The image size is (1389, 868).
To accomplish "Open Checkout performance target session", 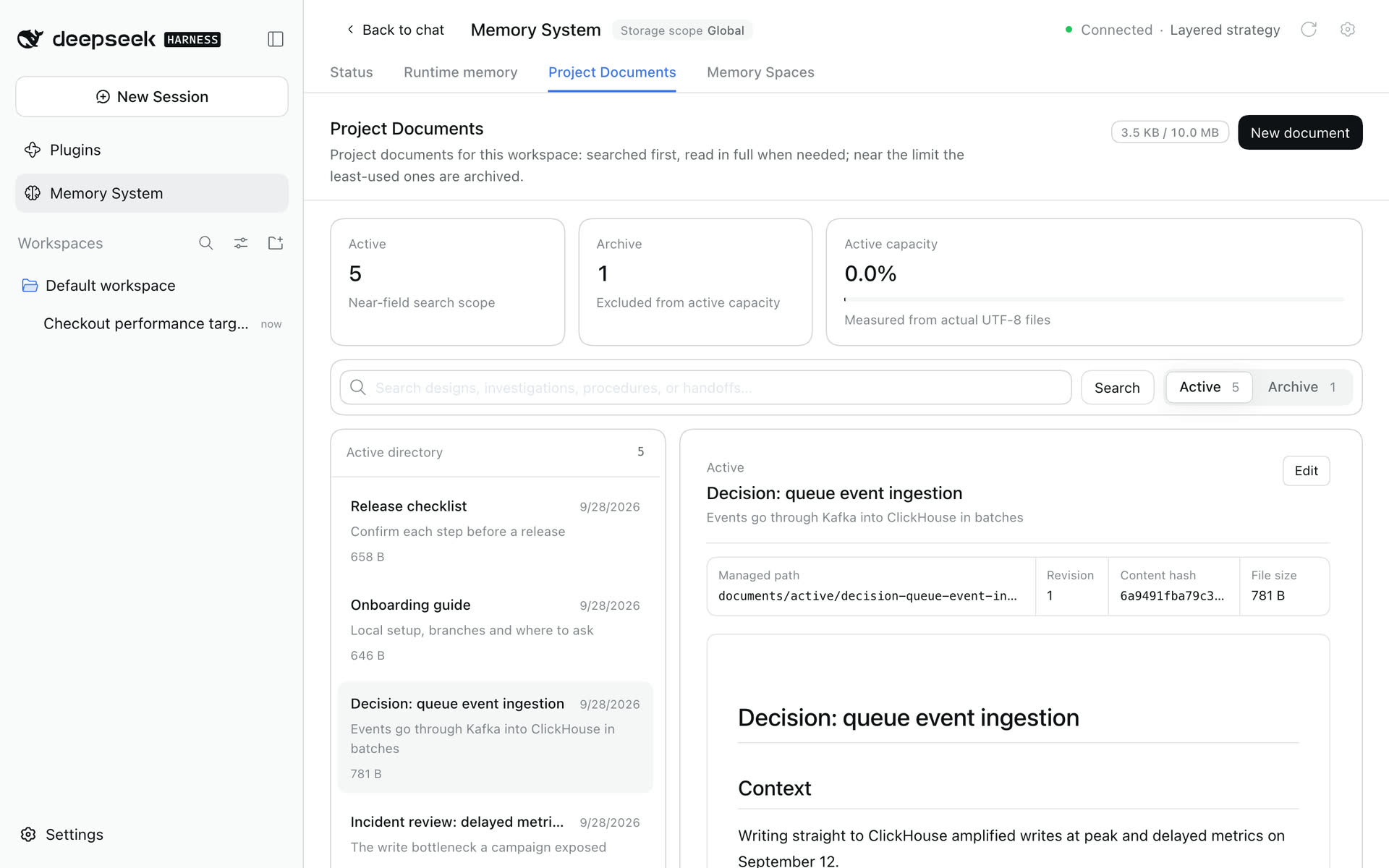I will [x=152, y=323].
